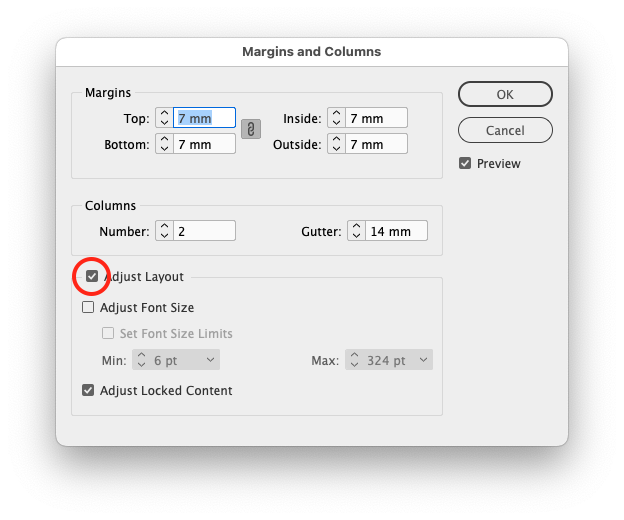Open the Max font size dropdown
The width and height of the screenshot is (624, 520).
point(424,360)
